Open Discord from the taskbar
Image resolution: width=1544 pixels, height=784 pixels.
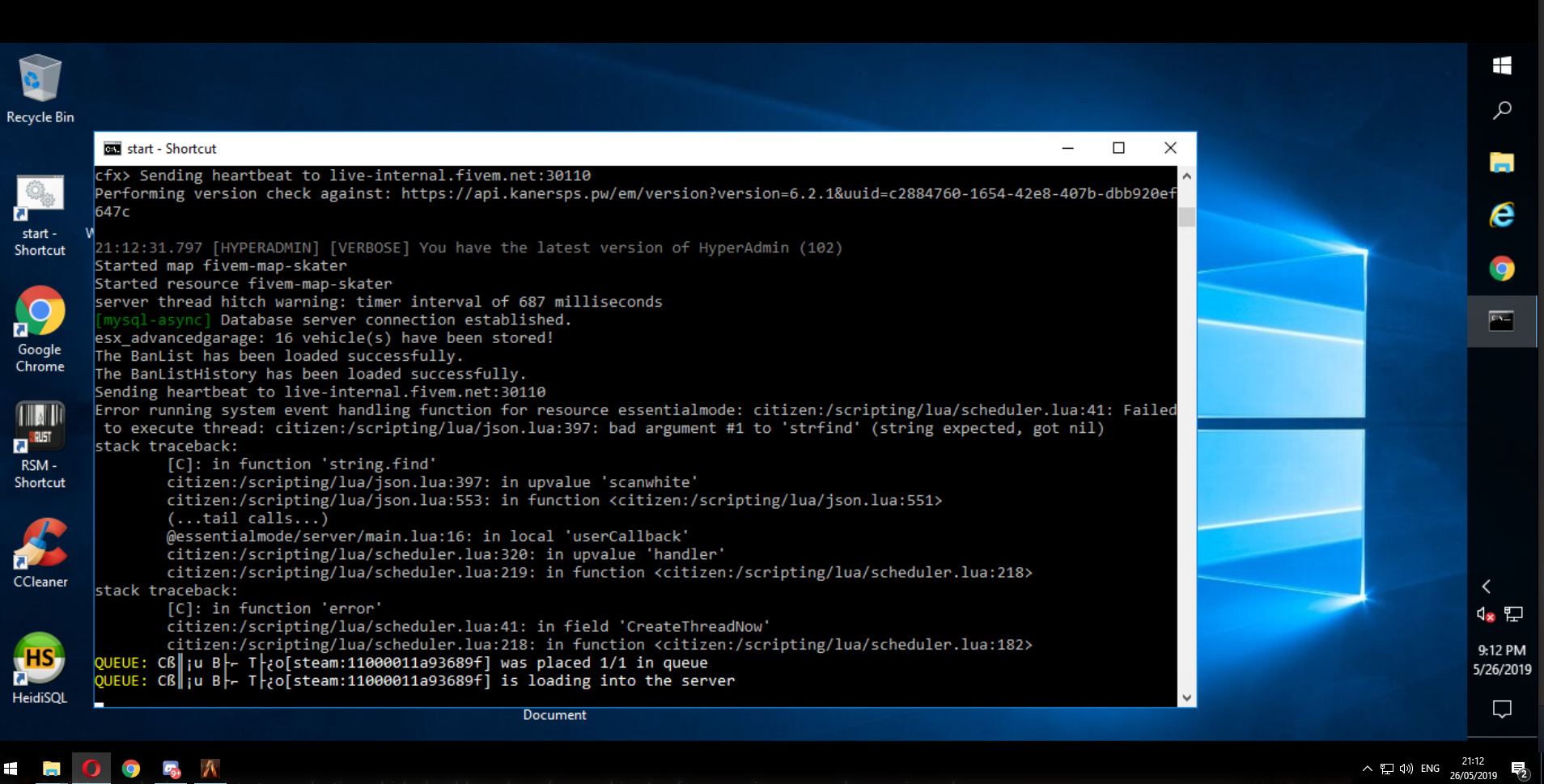tap(171, 768)
